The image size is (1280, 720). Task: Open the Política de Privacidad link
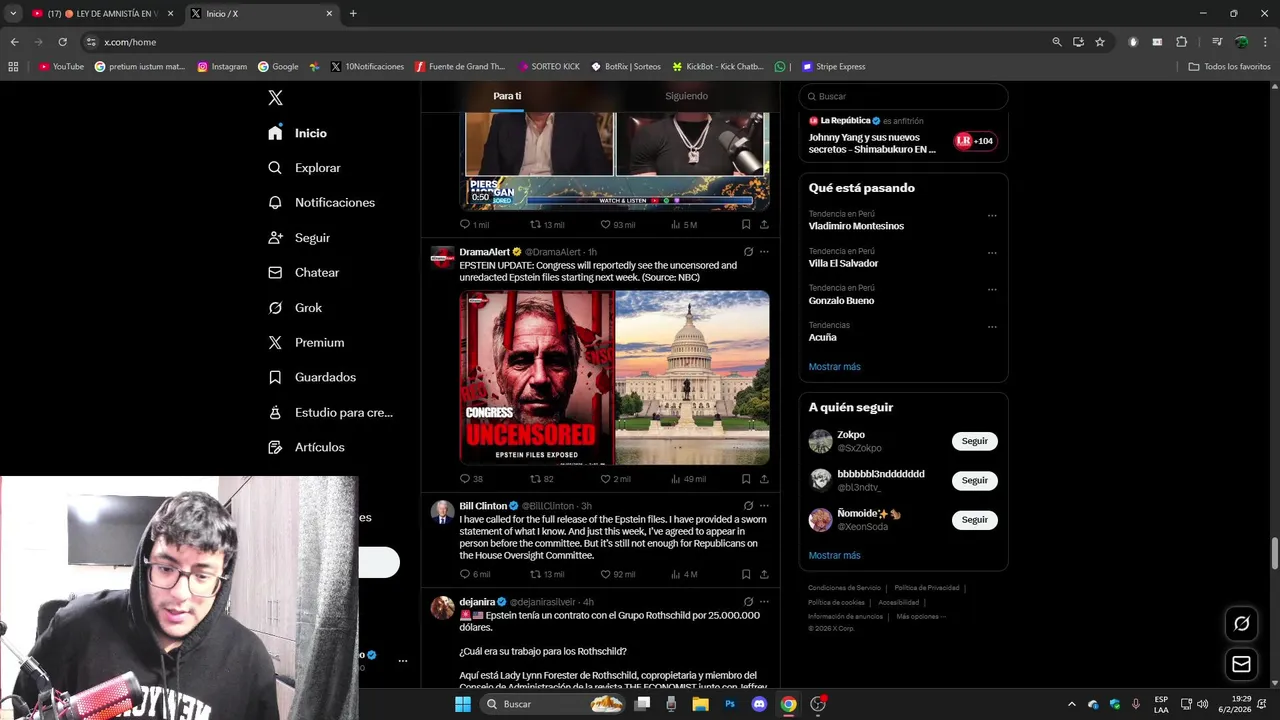click(927, 588)
